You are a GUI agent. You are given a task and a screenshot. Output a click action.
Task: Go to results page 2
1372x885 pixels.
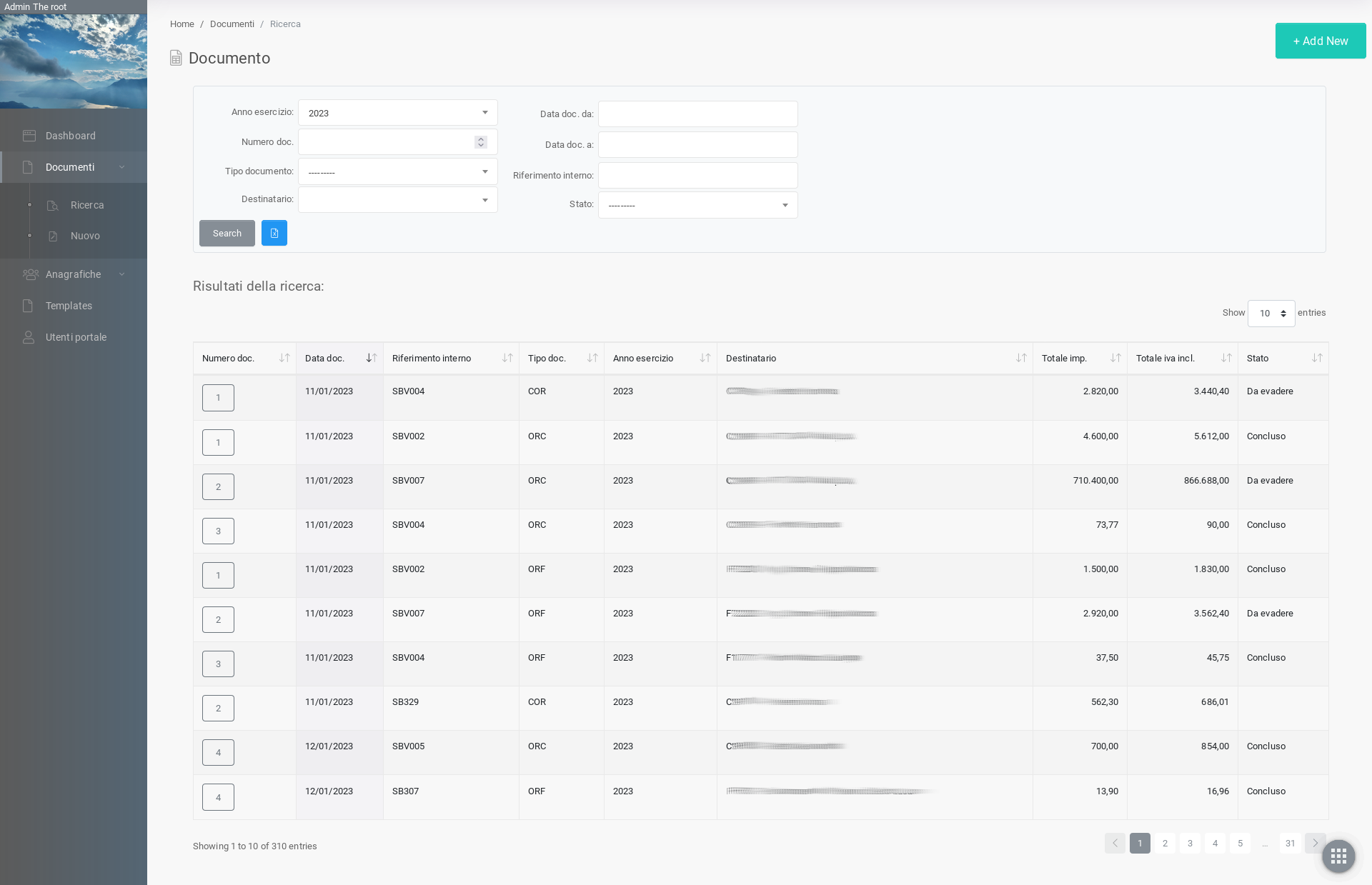coord(1165,843)
